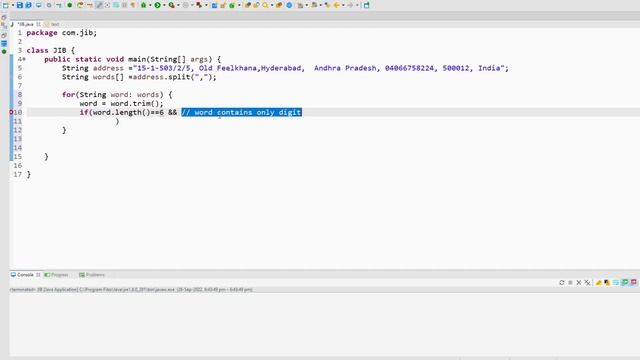Toggle Show Whitespace Characters pilcrow icon

tap(133, 5)
